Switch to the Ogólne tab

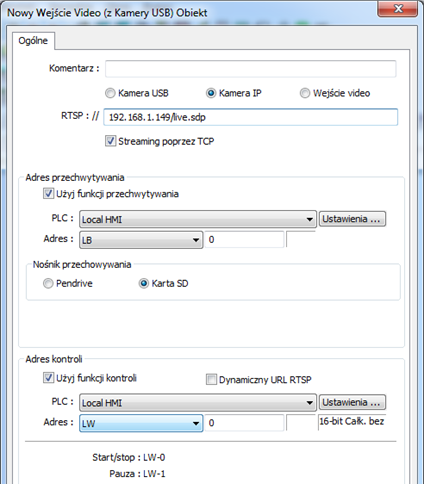pyautogui.click(x=33, y=41)
